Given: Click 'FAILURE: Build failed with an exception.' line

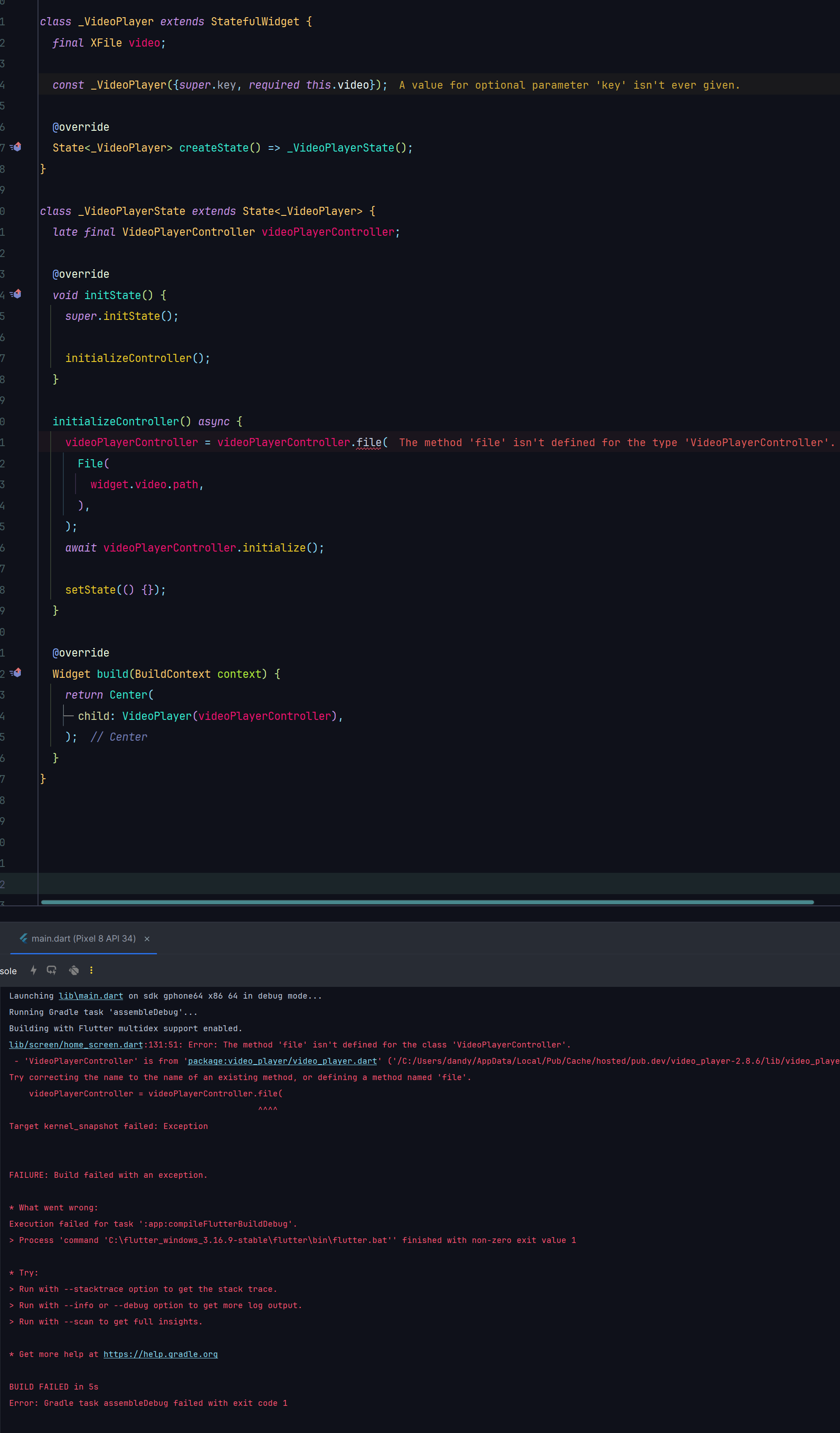Looking at the screenshot, I should click(108, 1175).
